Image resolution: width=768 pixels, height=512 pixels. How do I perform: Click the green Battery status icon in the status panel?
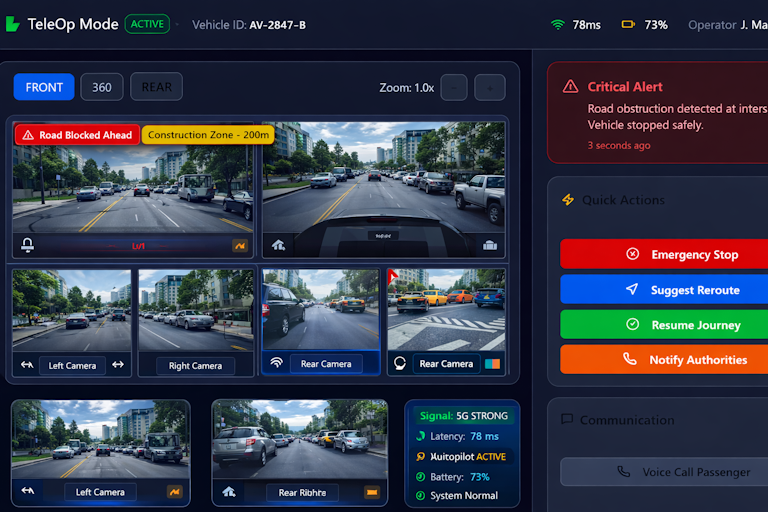pos(420,477)
